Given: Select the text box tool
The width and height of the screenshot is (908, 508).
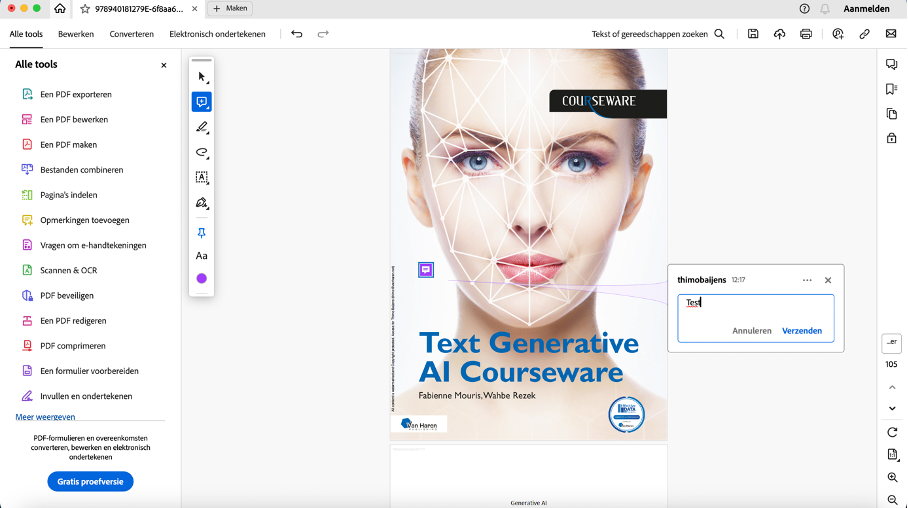Looking at the screenshot, I should click(202, 177).
